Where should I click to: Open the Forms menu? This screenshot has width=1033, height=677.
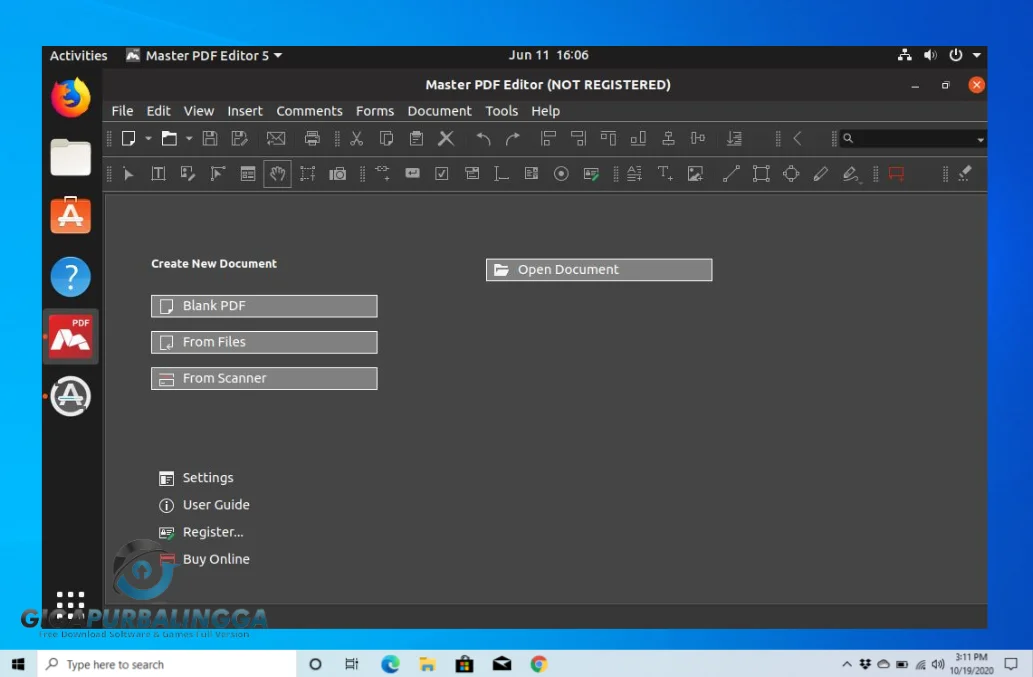click(x=375, y=111)
